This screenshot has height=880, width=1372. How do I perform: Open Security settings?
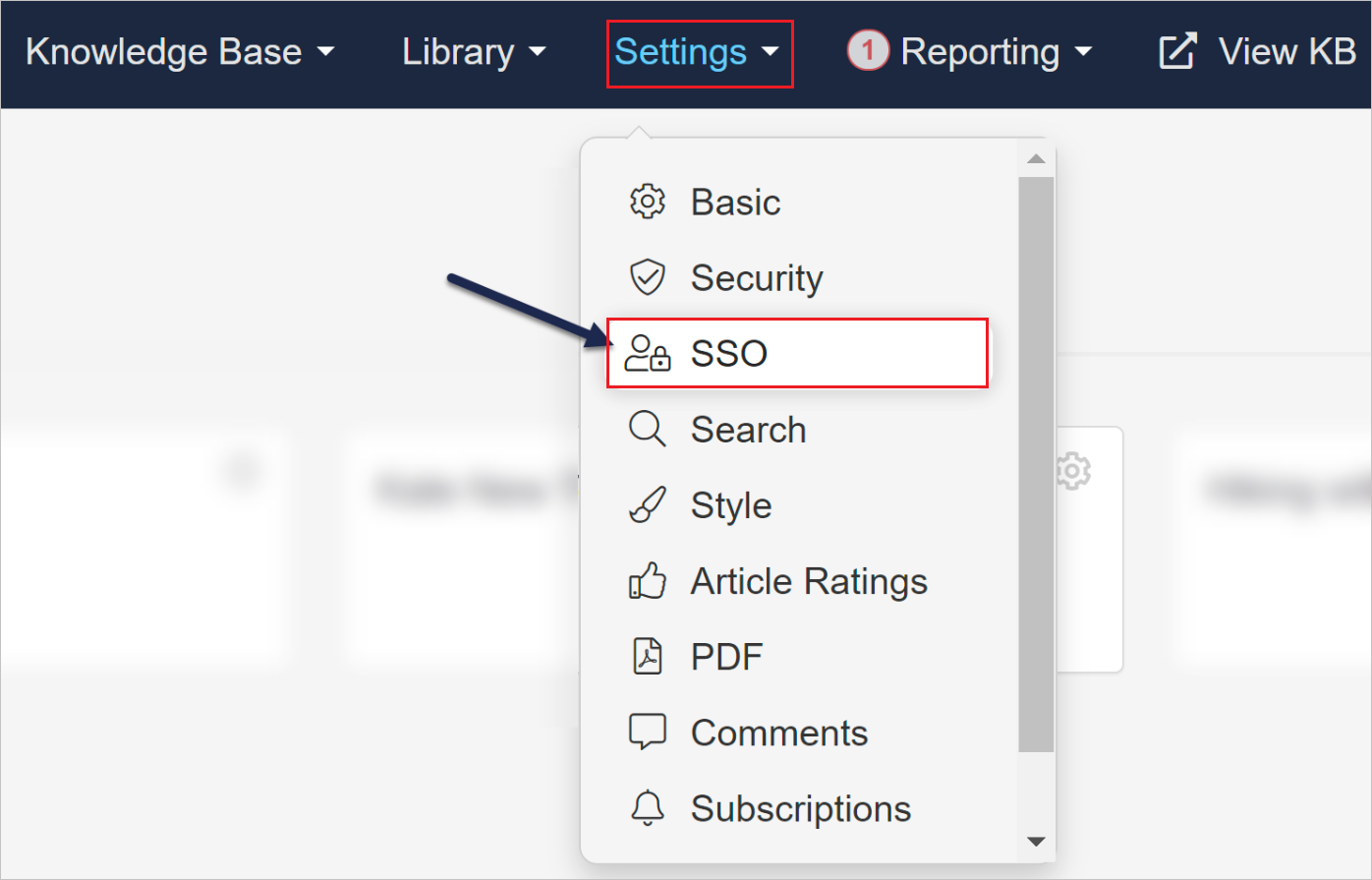point(757,276)
